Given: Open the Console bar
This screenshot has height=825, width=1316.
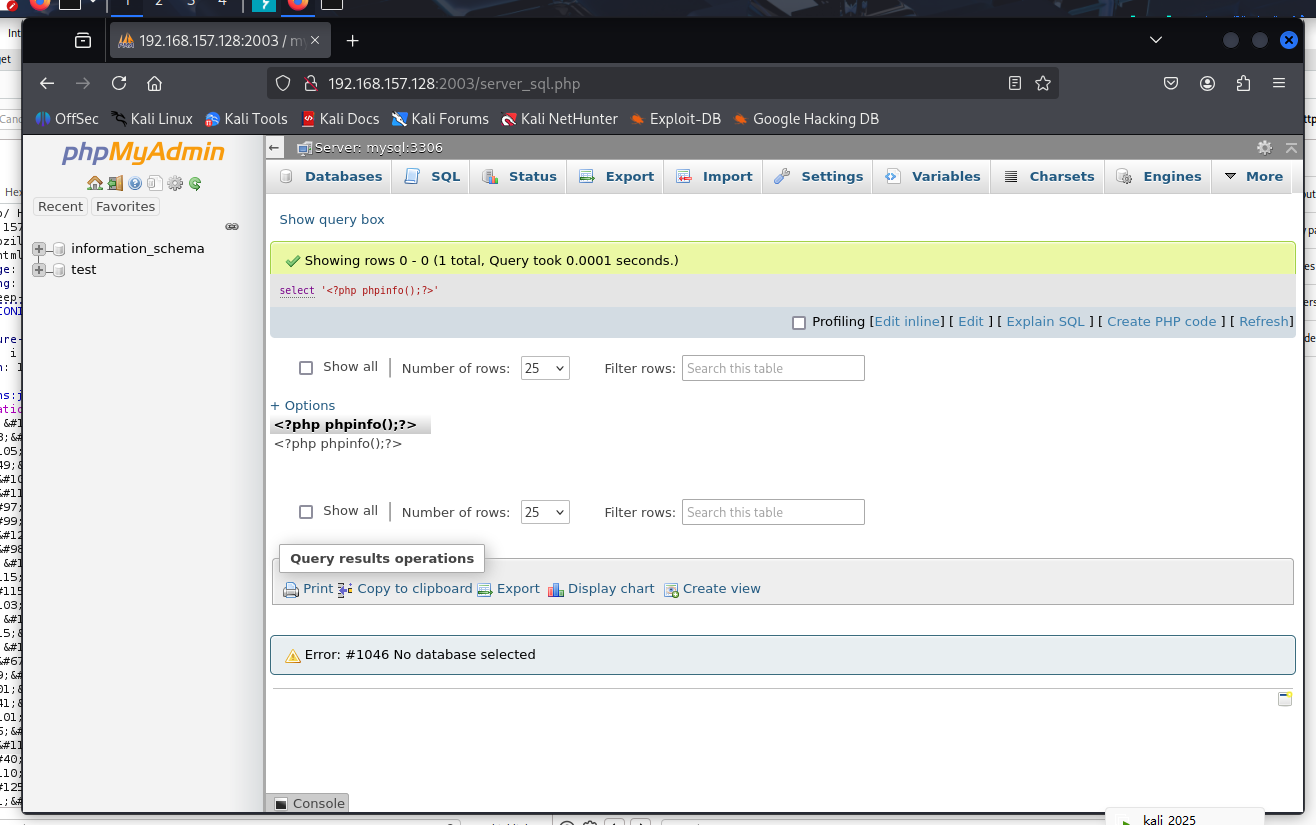Looking at the screenshot, I should 308,803.
